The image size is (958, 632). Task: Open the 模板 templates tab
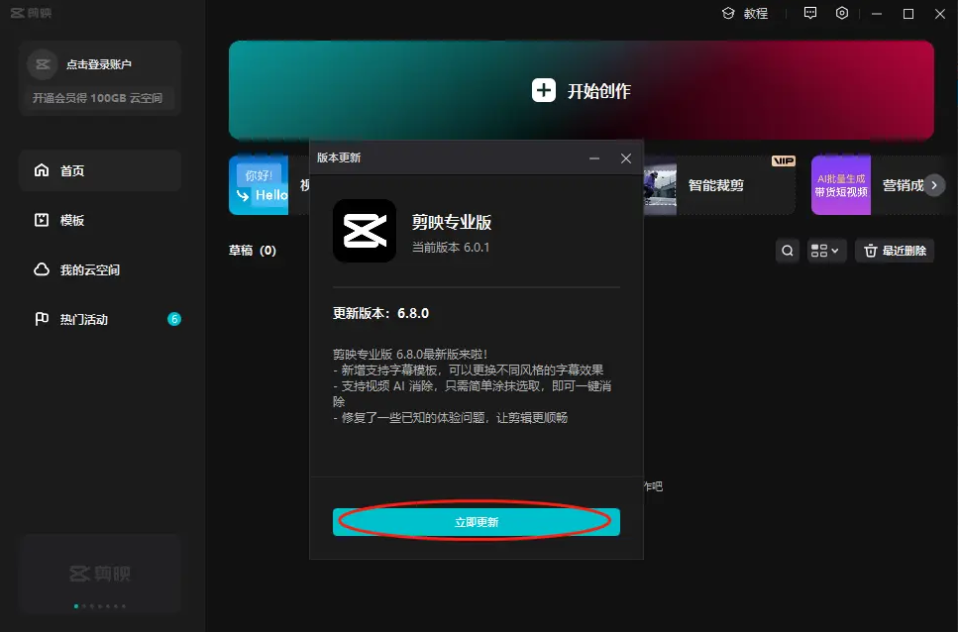pos(100,220)
